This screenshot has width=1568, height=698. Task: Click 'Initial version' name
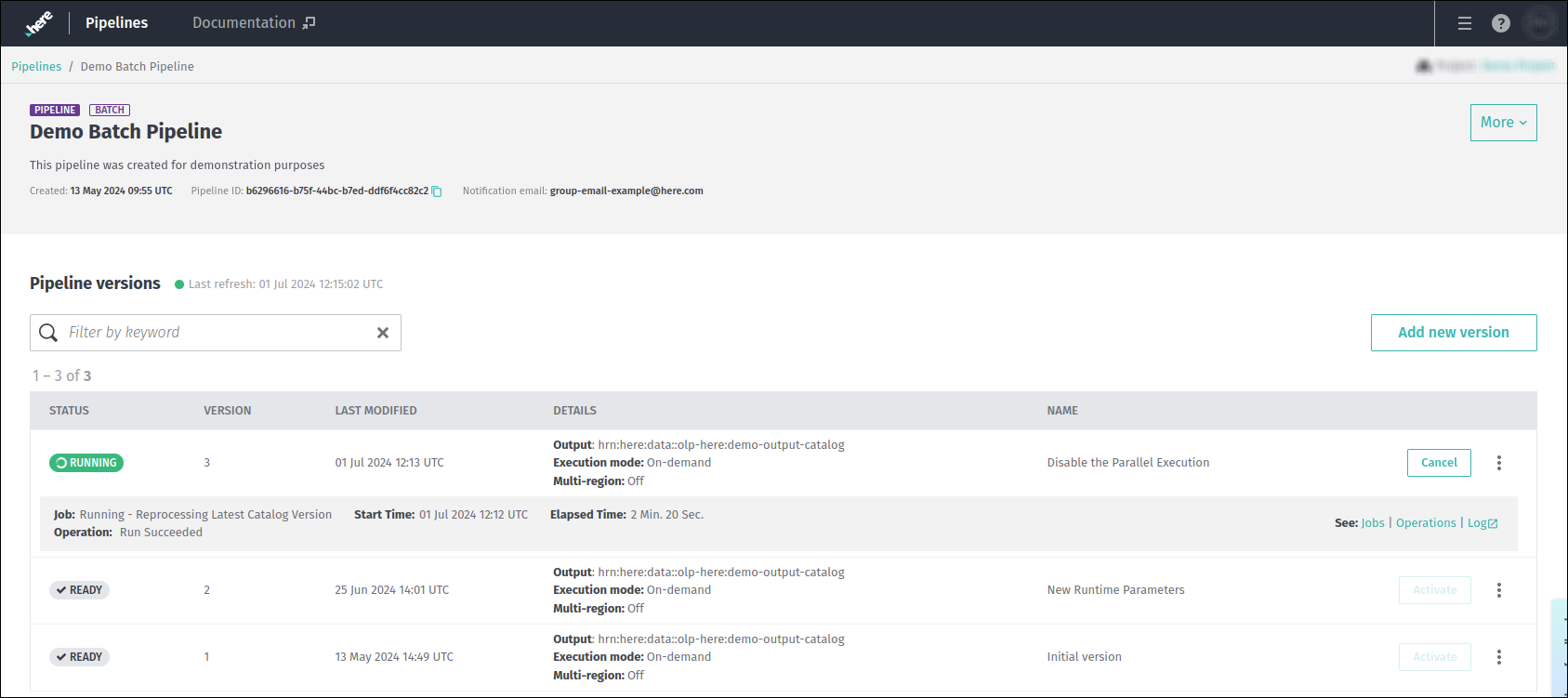[x=1085, y=657]
